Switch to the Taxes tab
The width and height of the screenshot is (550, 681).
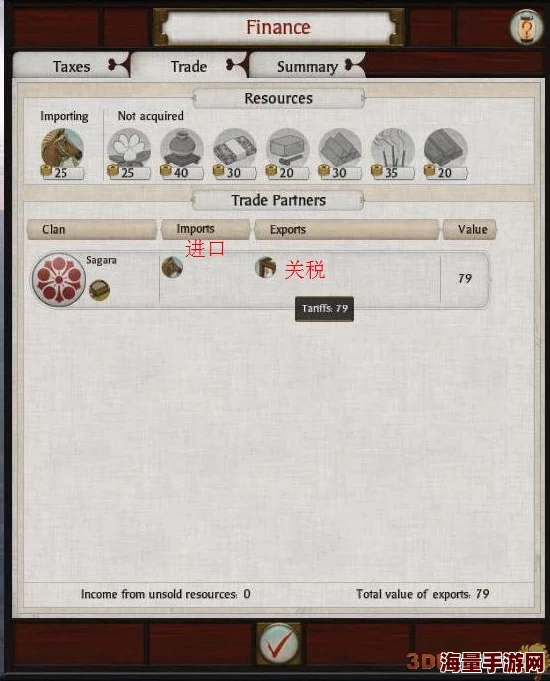pyautogui.click(x=71, y=66)
